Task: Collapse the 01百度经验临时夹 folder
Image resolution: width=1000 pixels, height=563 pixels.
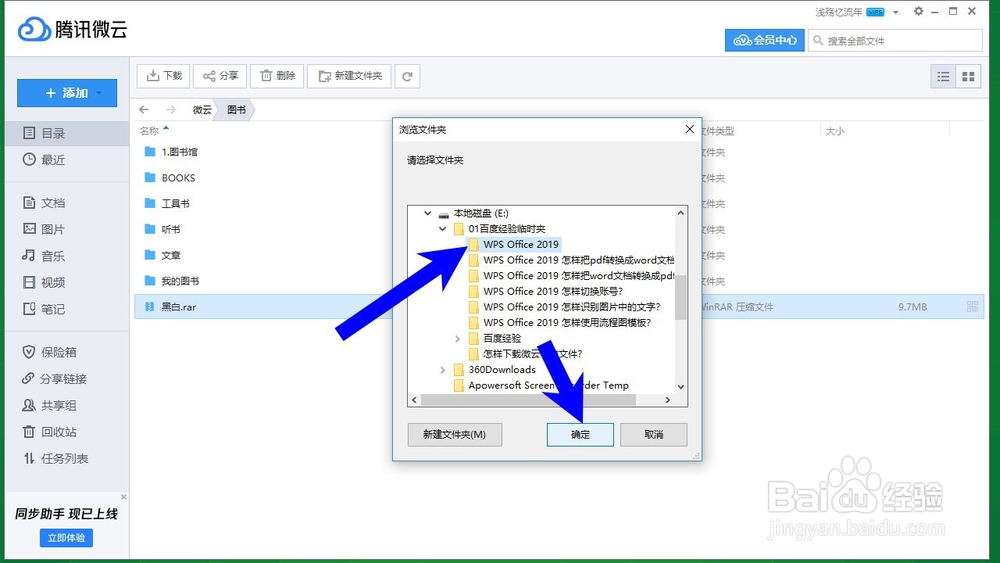Action: (443, 228)
